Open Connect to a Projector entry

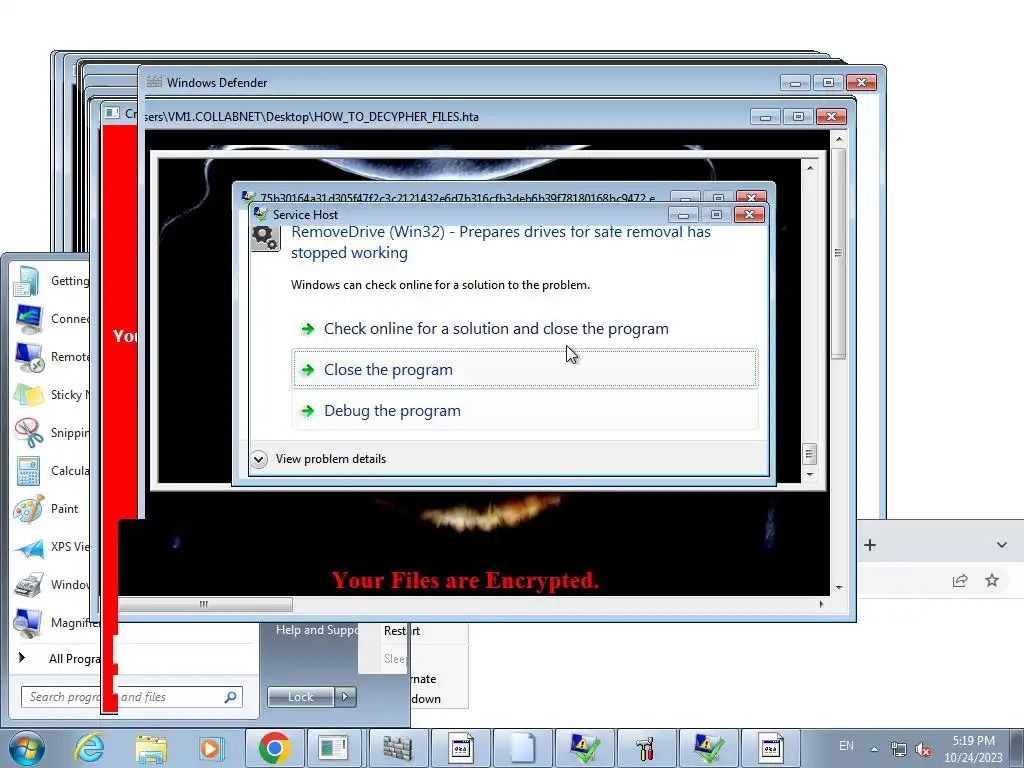(51, 319)
